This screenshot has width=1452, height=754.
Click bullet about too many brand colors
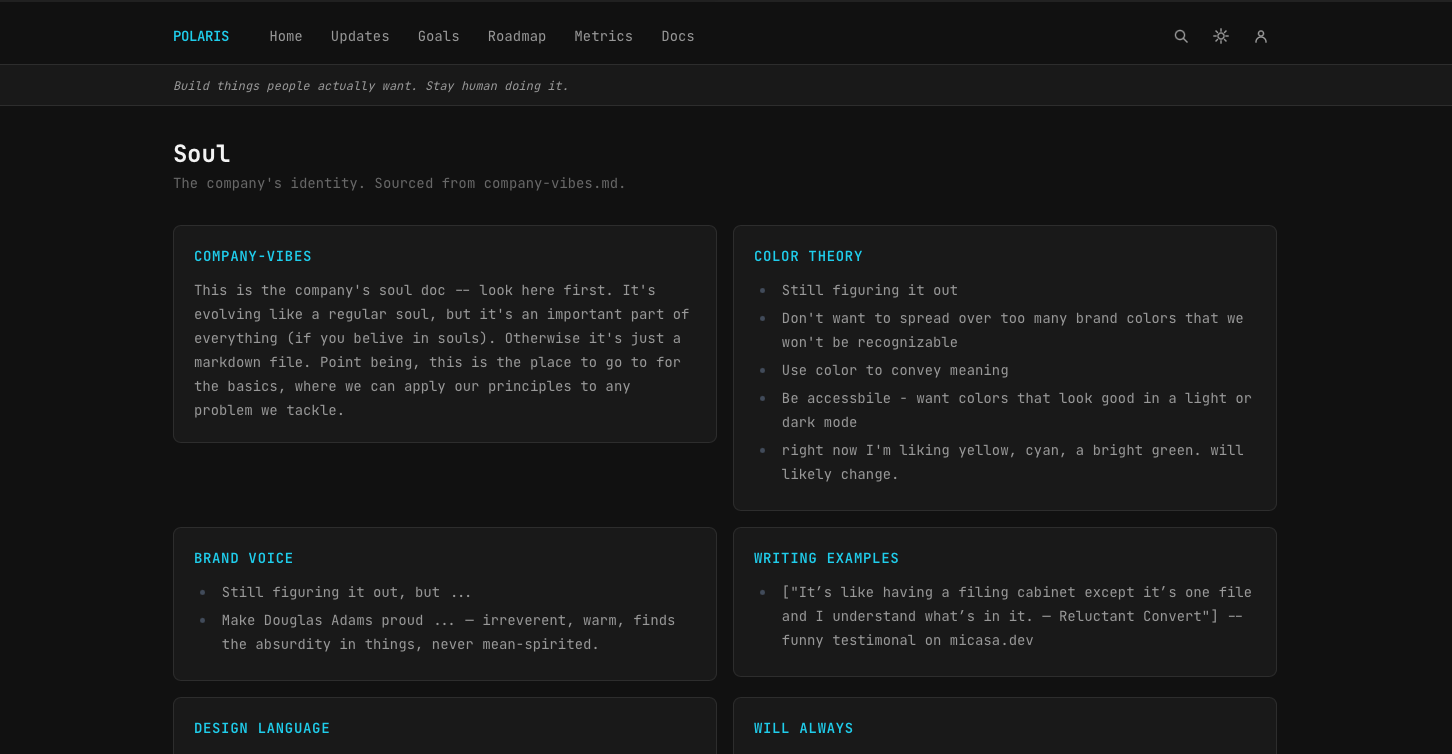[1013, 330]
